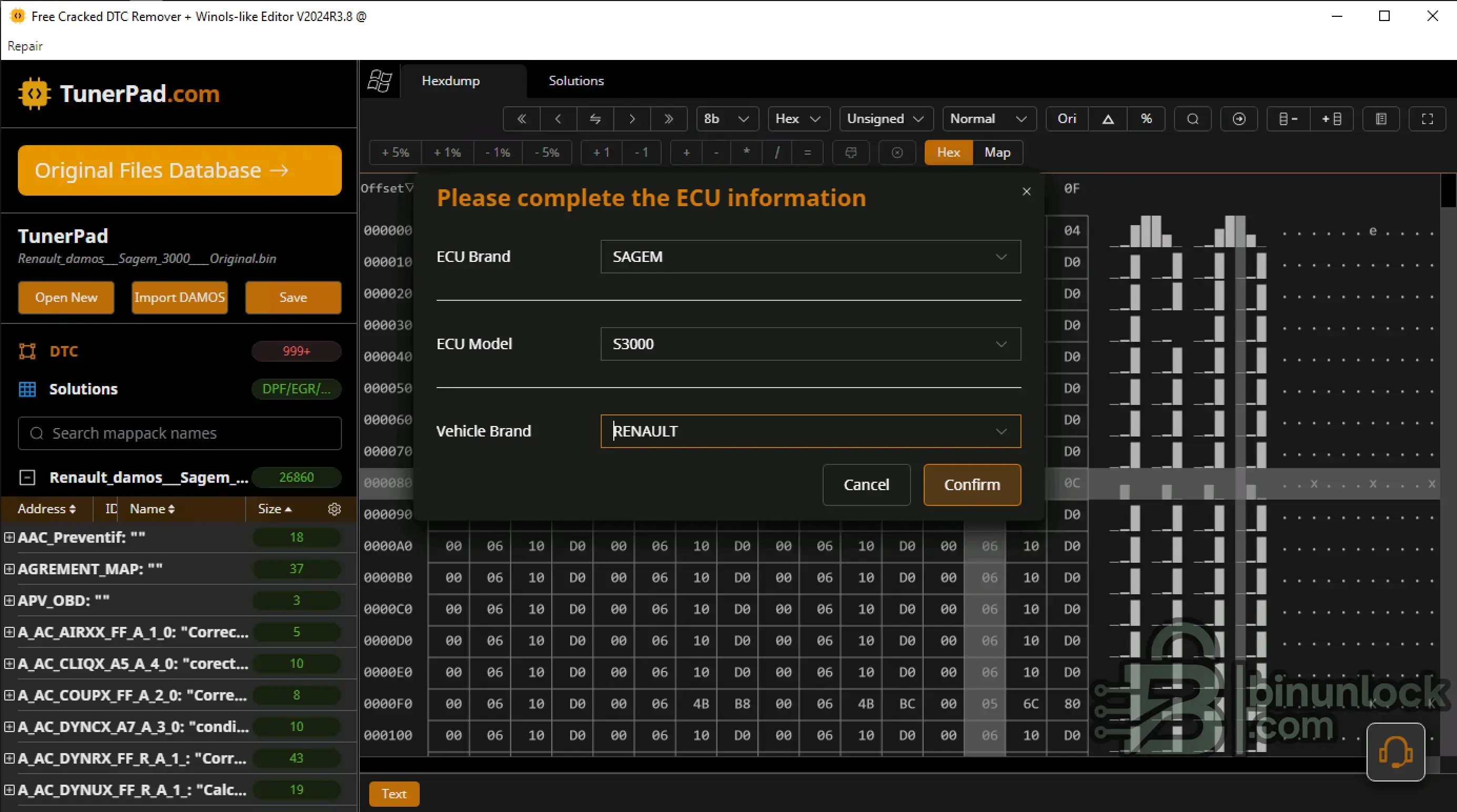
Task: Expand the A_AC_AIRXX_FF_A_1_0 tree item
Action: click(x=9, y=632)
